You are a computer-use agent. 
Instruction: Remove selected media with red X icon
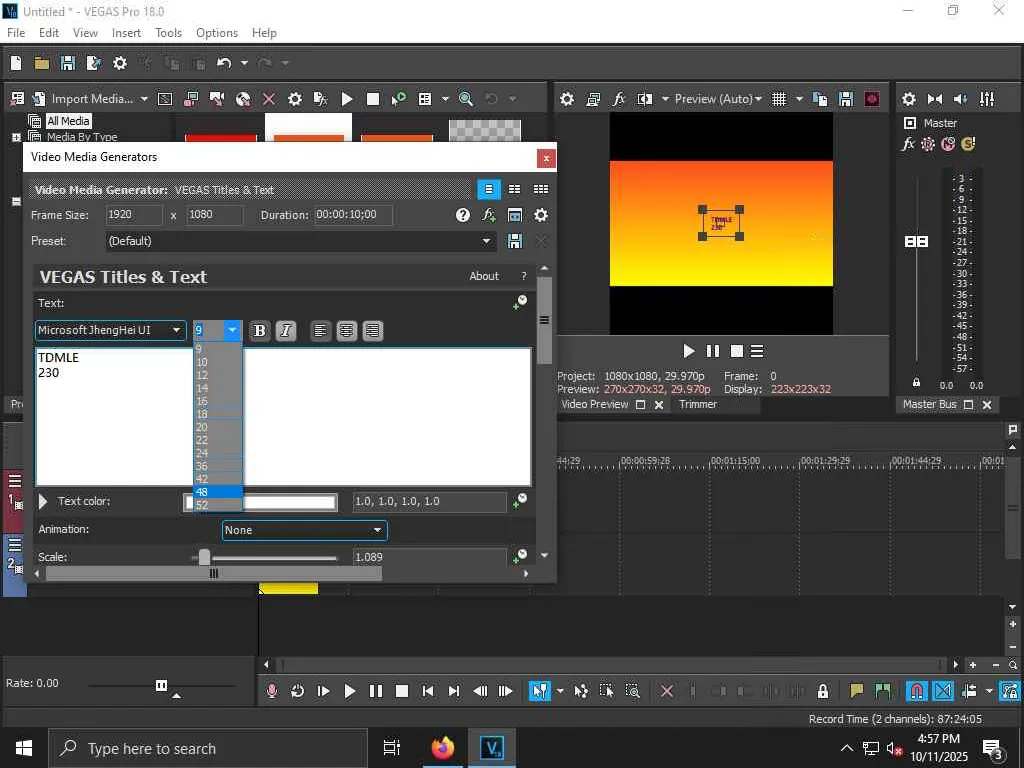[268, 99]
